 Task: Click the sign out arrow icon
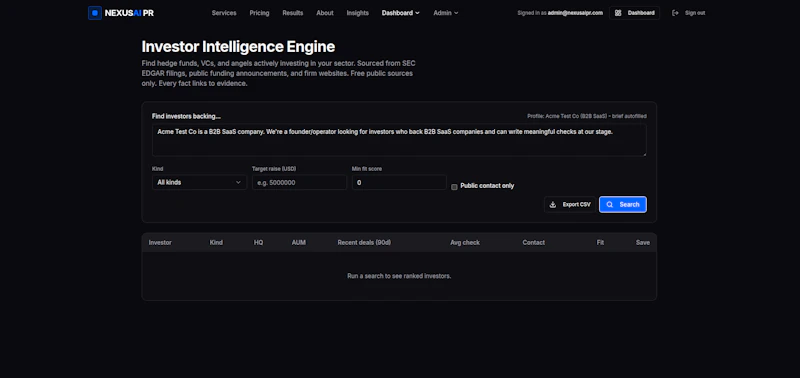point(675,13)
